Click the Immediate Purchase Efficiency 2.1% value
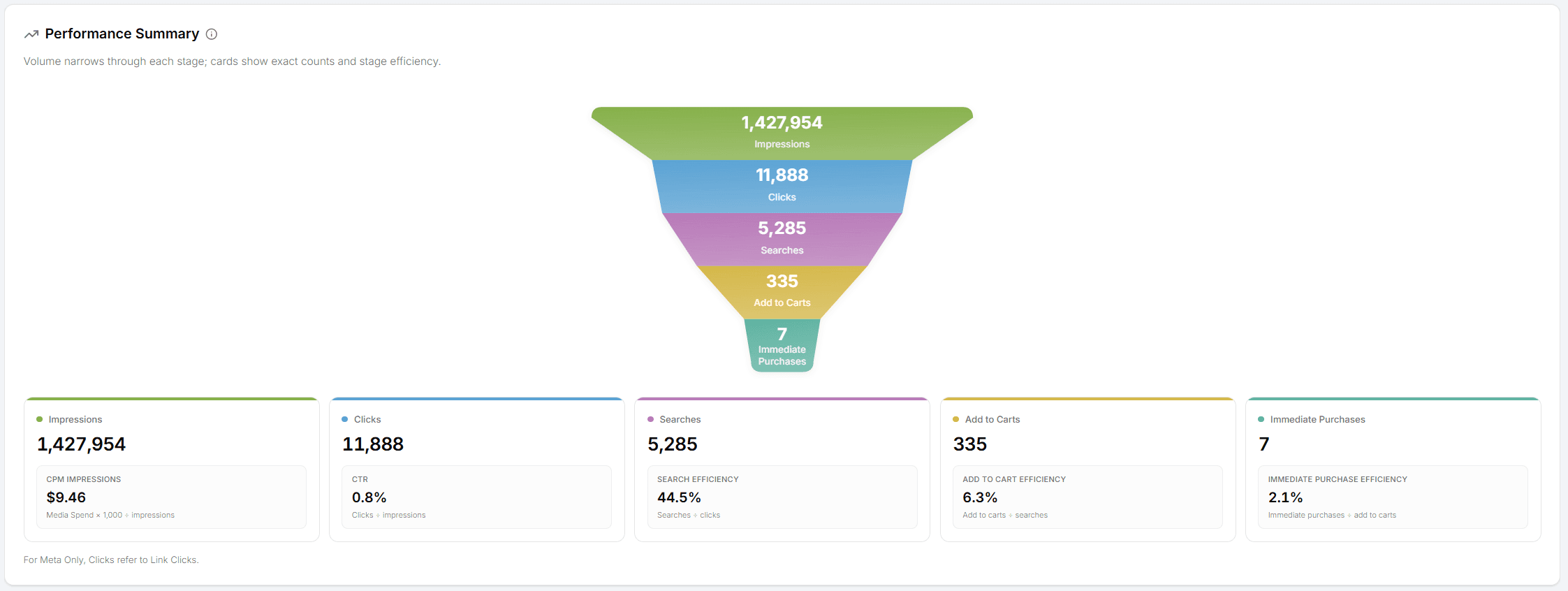 pyautogui.click(x=1286, y=497)
